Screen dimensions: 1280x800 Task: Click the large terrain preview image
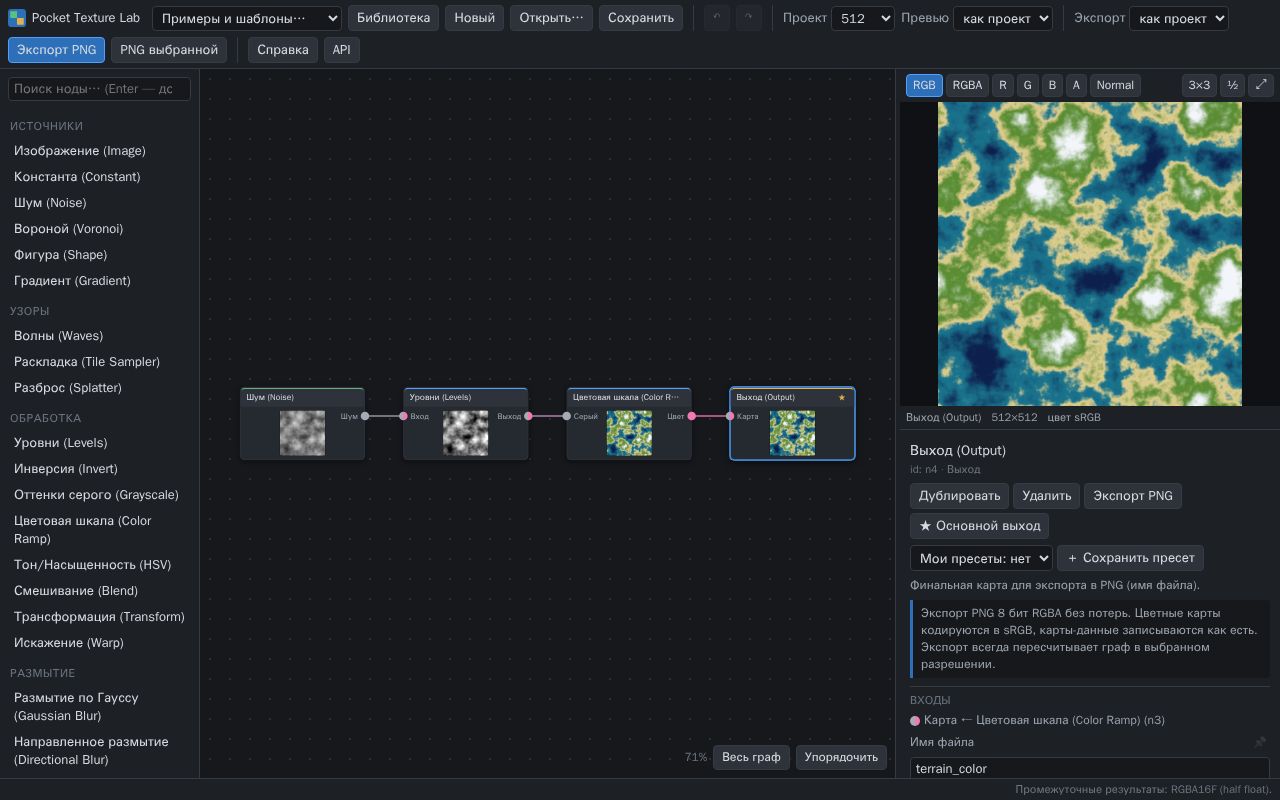click(1090, 254)
